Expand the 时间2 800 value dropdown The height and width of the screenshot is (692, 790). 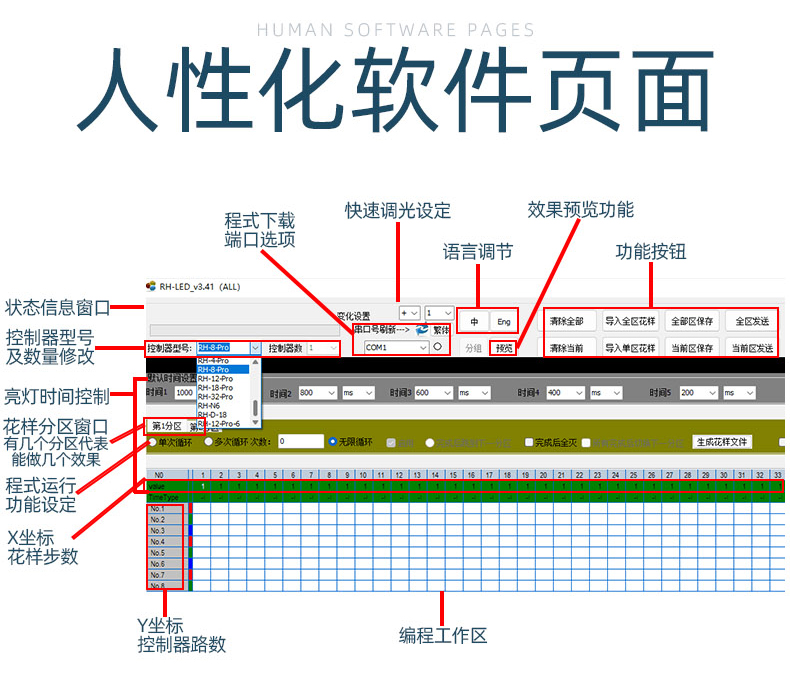coord(332,394)
